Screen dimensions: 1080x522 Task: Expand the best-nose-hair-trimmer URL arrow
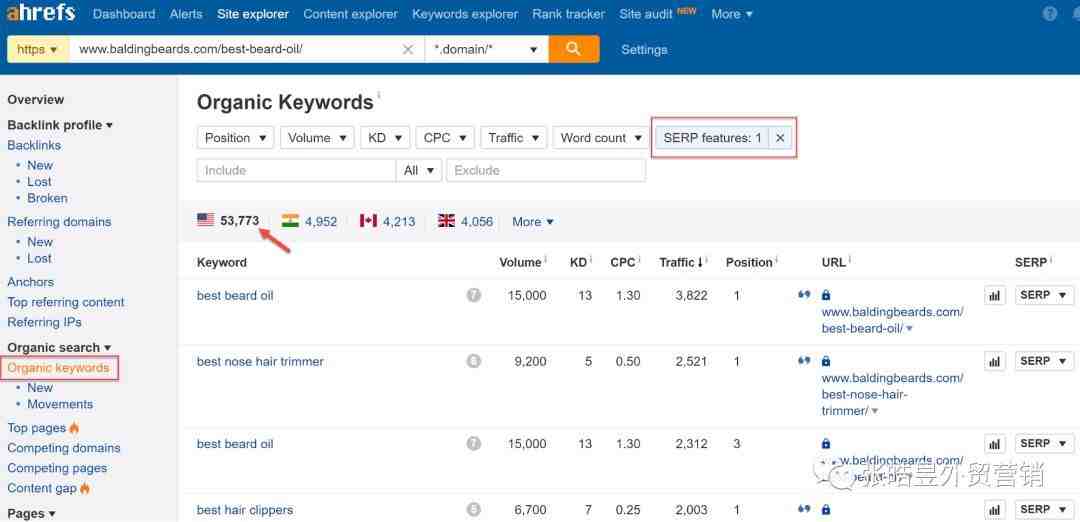[x=875, y=412]
